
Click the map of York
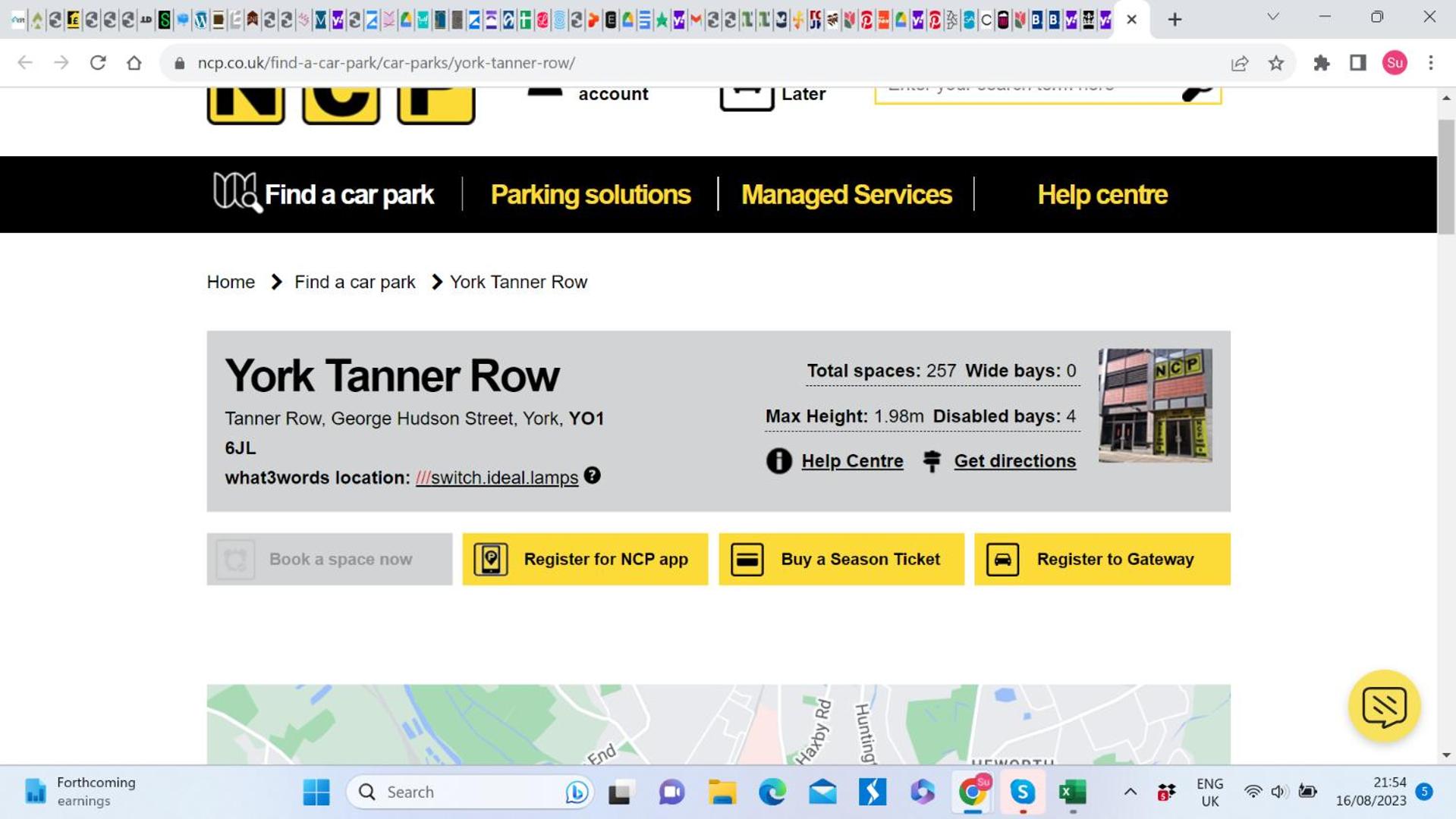719,724
